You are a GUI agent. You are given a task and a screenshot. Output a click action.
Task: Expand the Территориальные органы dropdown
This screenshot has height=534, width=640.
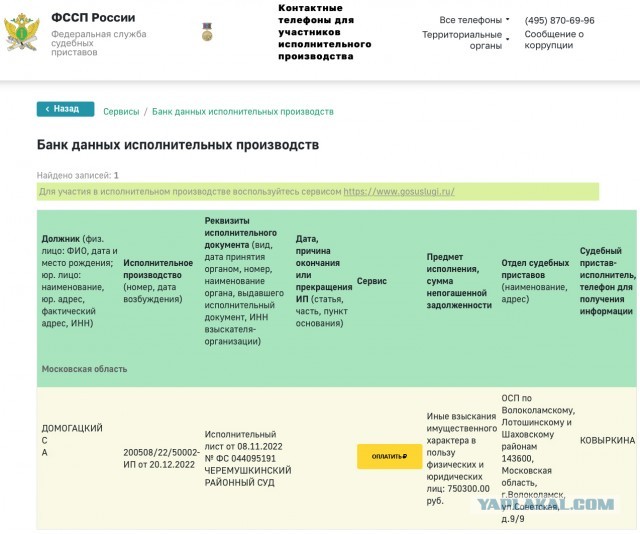[466, 40]
